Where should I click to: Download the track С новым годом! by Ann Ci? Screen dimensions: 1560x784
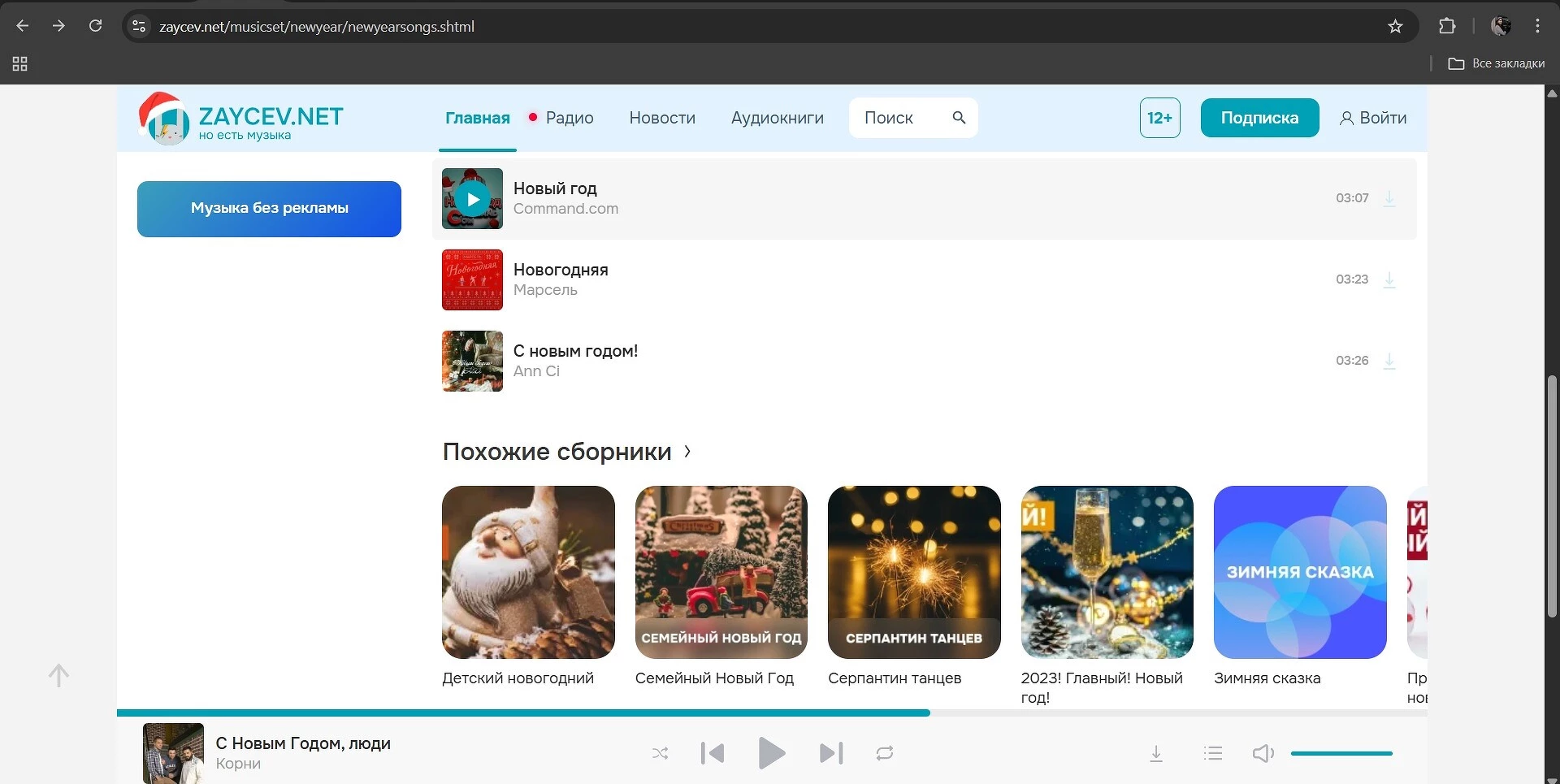tap(1389, 361)
